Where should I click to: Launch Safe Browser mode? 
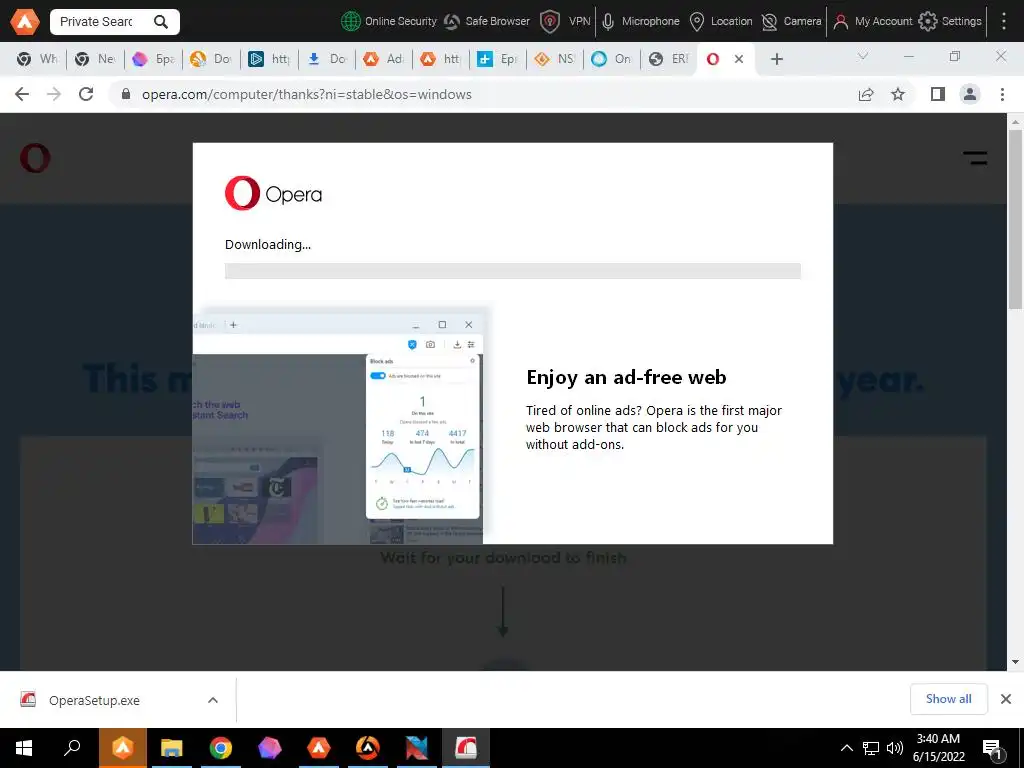pos(487,22)
